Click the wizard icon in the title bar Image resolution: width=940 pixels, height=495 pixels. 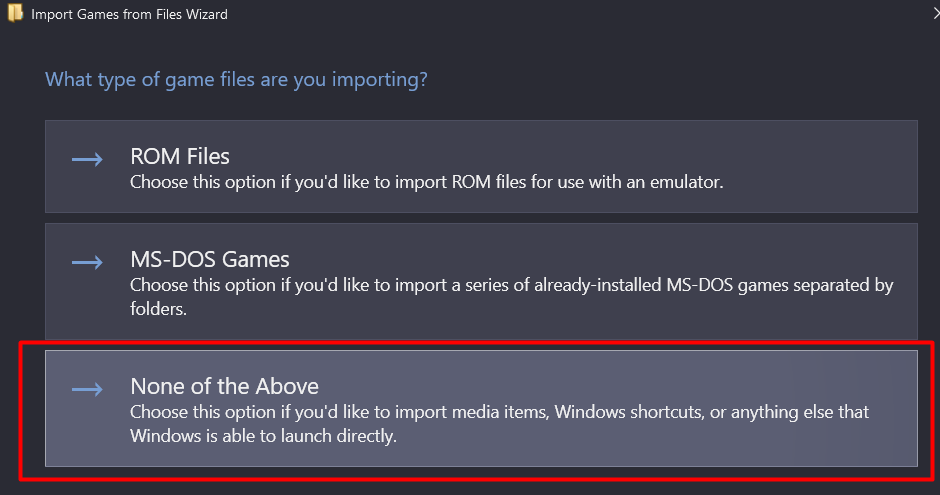(14, 14)
